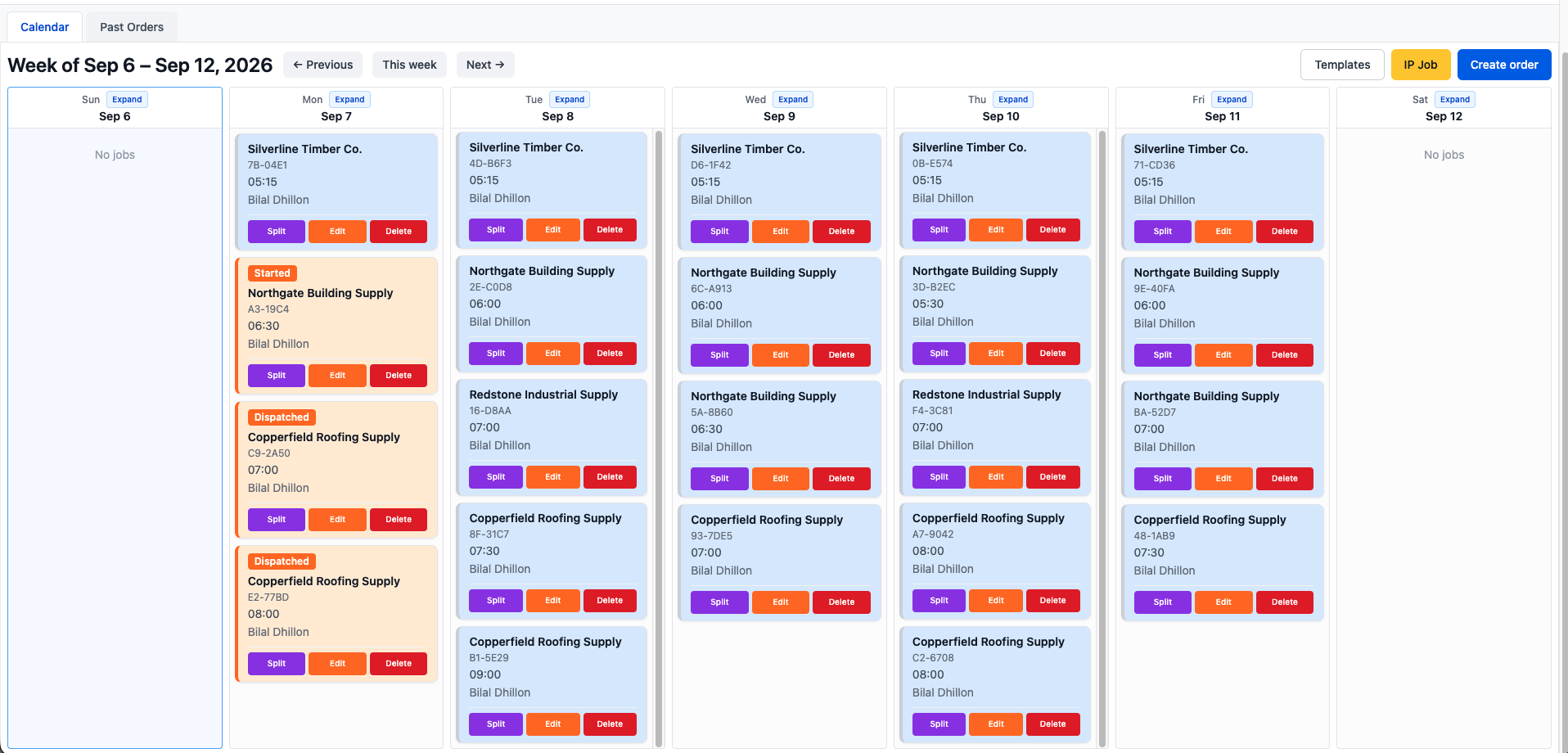Split Redstone order F4-3C81
Screen dimensions: 1568x753
pos(939,477)
